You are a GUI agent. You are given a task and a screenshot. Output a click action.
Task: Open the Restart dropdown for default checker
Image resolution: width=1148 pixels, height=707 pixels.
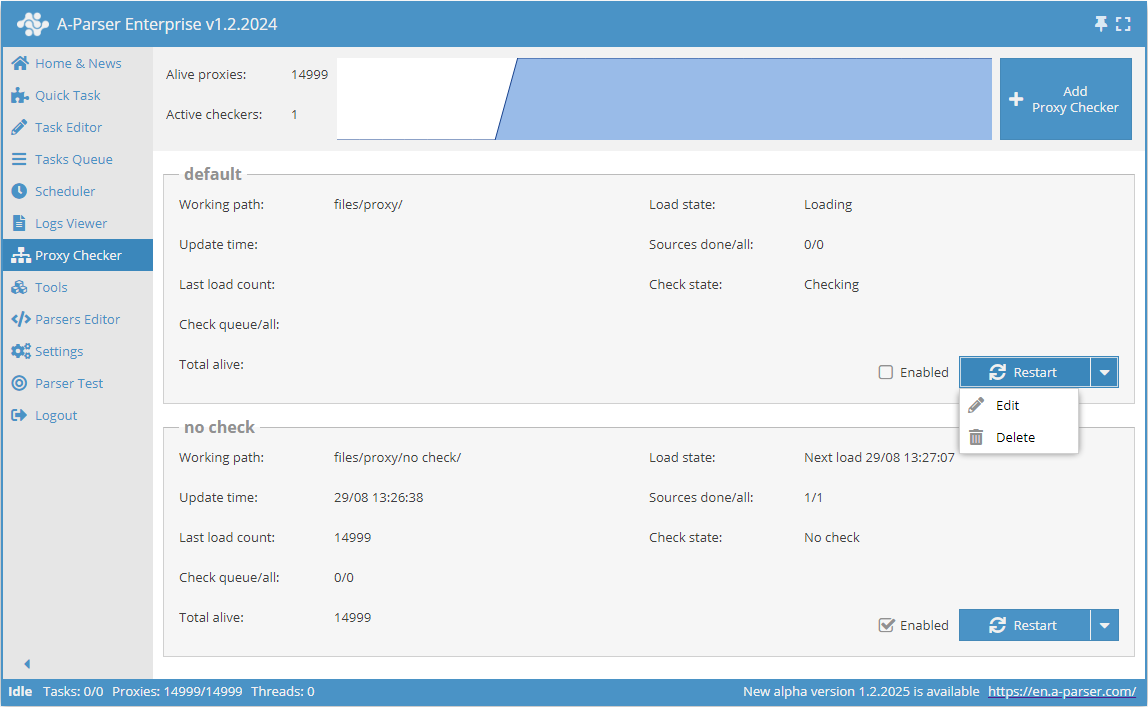pos(1104,372)
